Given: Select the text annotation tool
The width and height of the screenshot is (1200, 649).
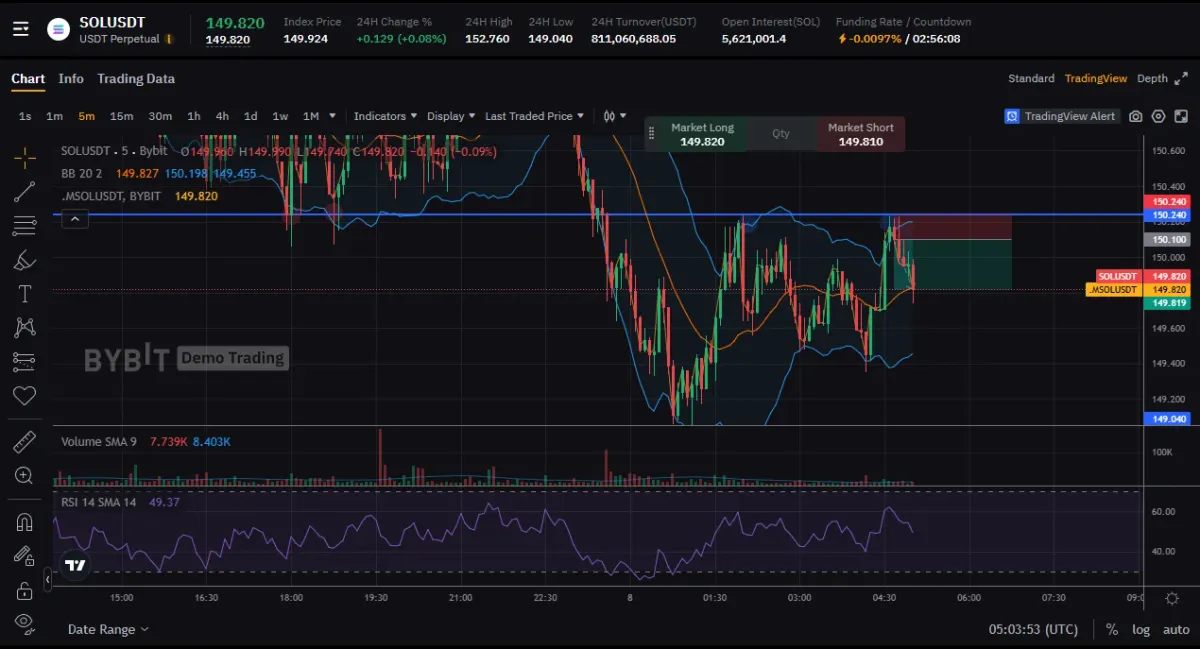Looking at the screenshot, I should tap(24, 294).
